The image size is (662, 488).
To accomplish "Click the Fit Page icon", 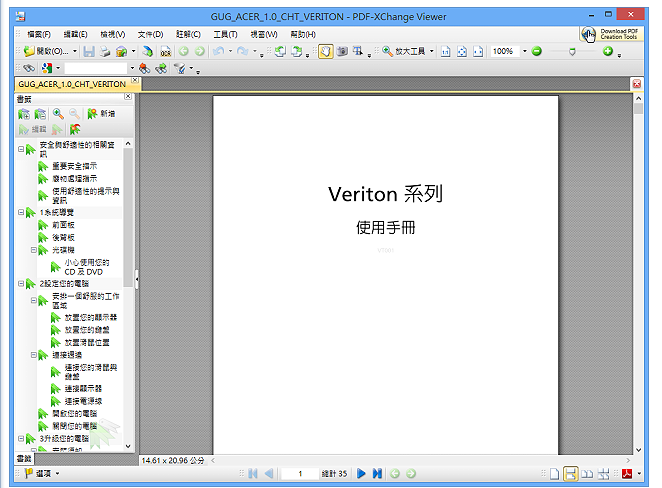I will [x=462, y=52].
